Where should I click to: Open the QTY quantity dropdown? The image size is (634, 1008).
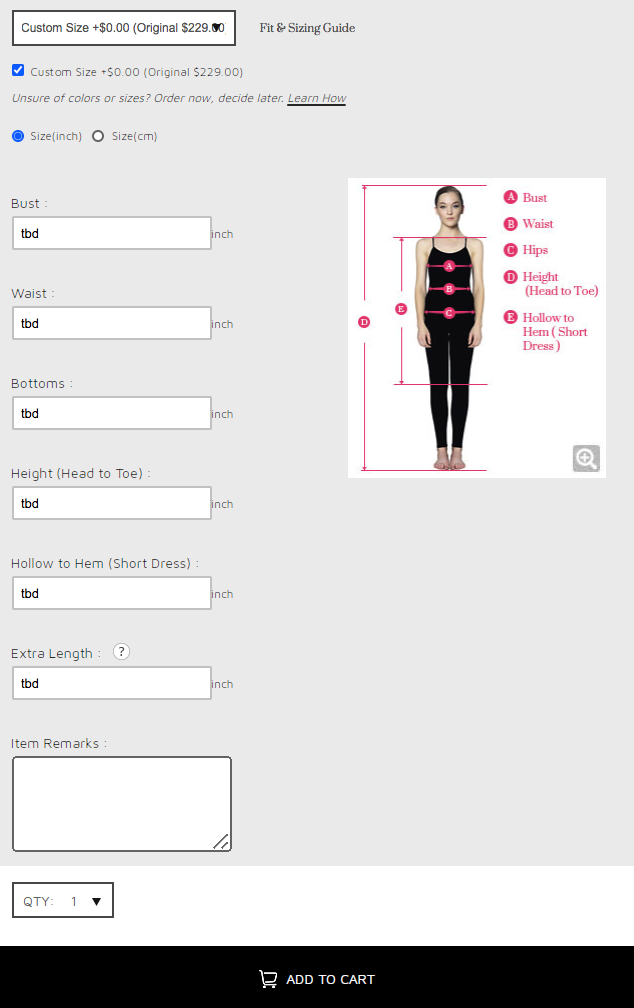[x=63, y=900]
